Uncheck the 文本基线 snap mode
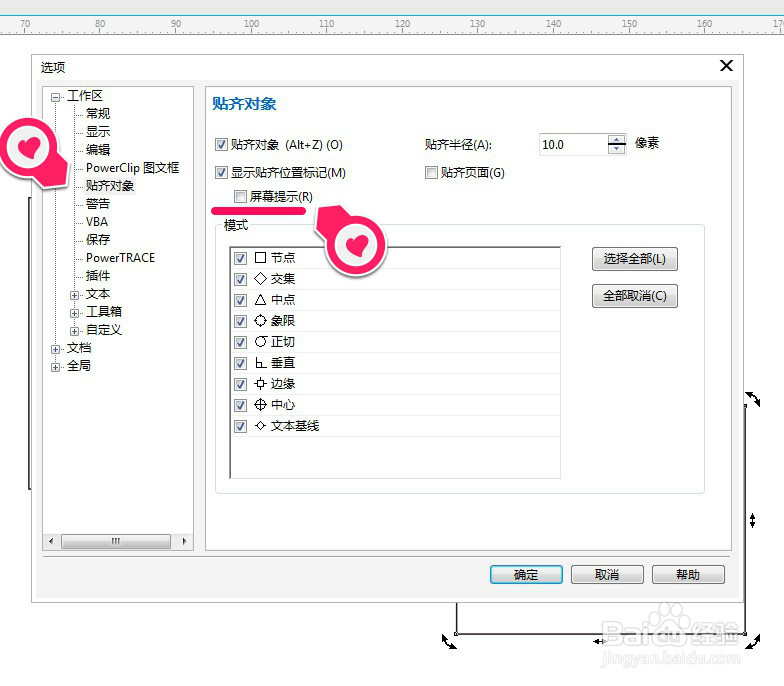This screenshot has width=784, height=686. coord(240,426)
